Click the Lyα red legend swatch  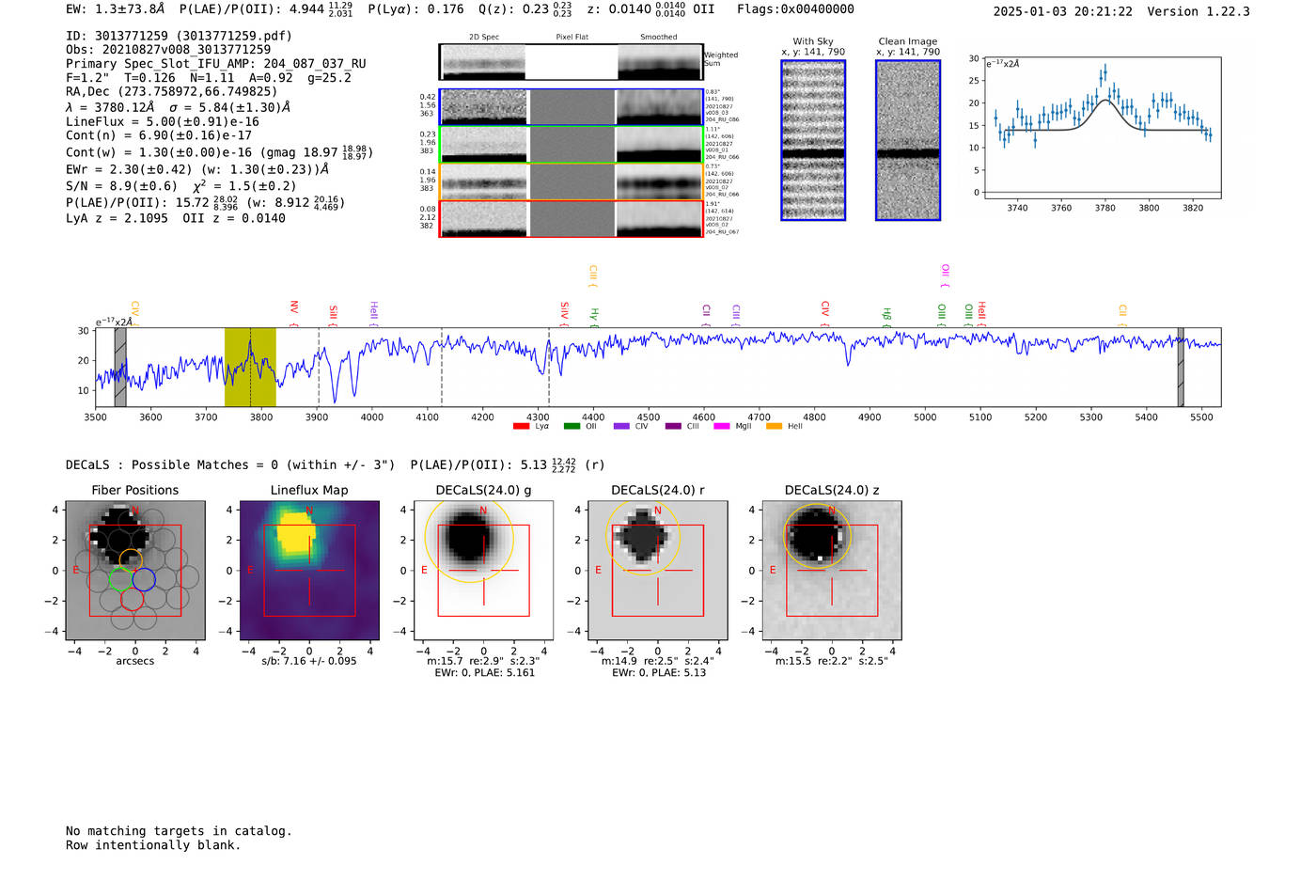click(x=522, y=426)
